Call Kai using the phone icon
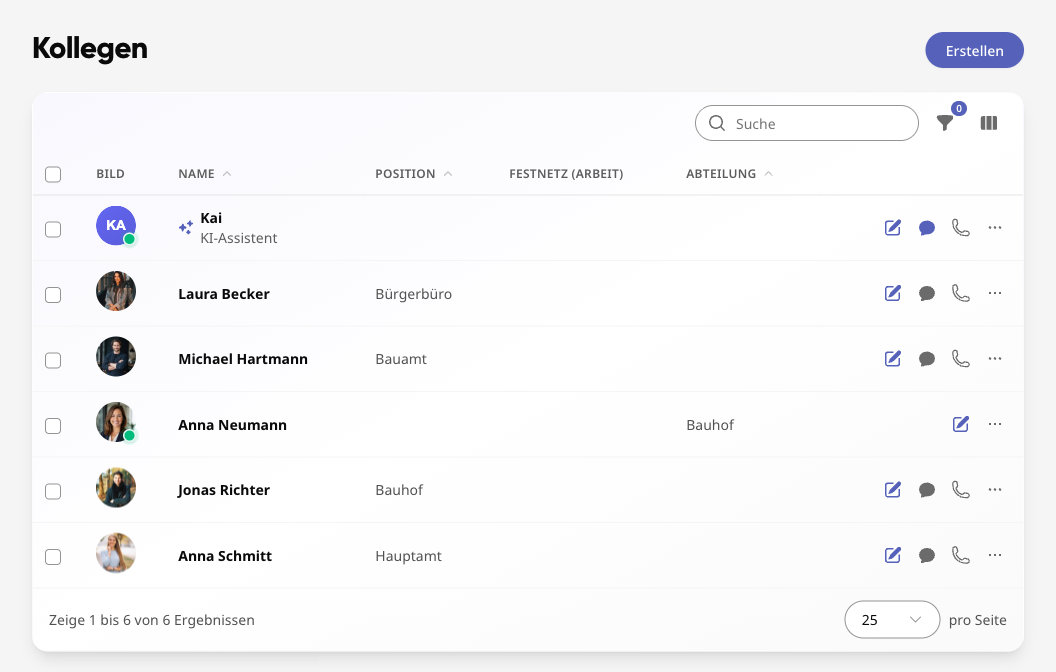This screenshot has width=1056, height=672. pos(960,228)
